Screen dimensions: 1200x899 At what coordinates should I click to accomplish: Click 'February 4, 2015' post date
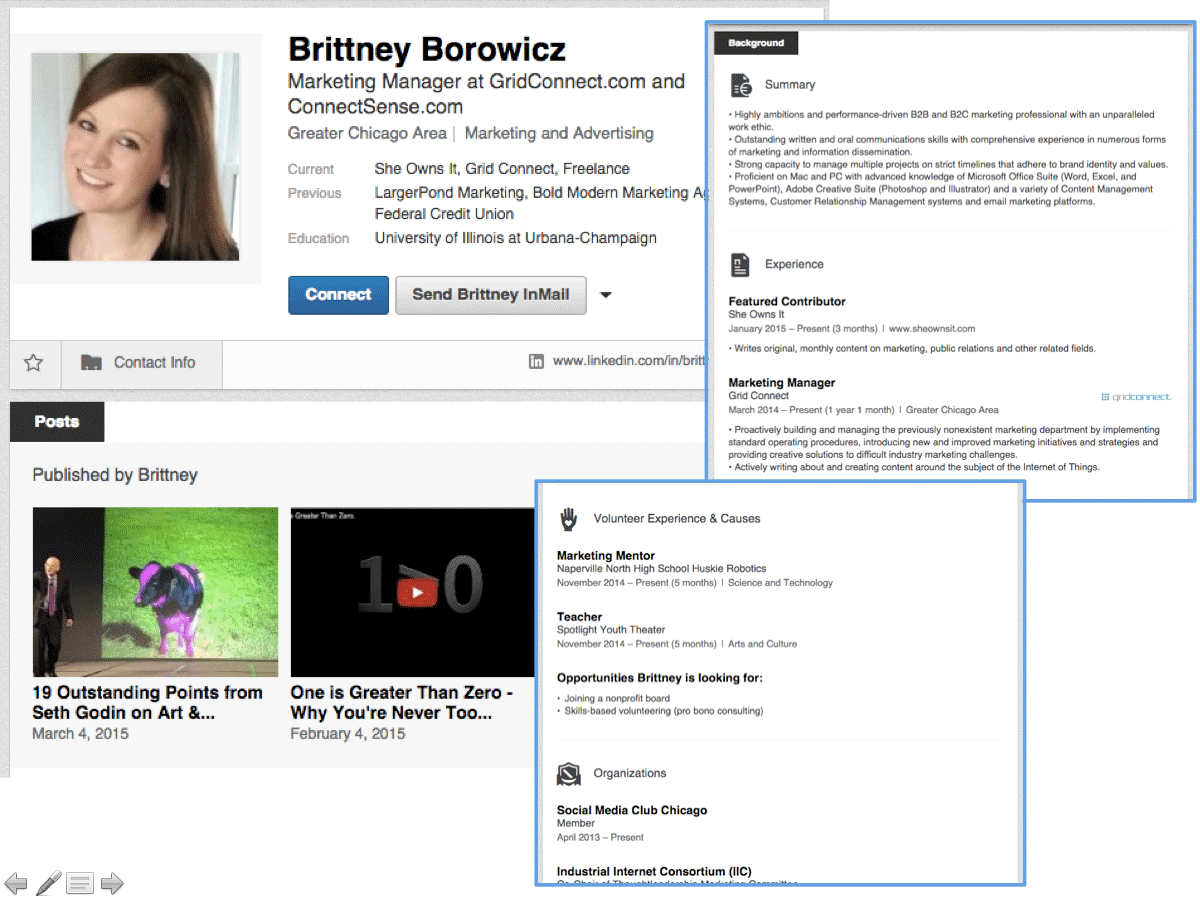[348, 734]
